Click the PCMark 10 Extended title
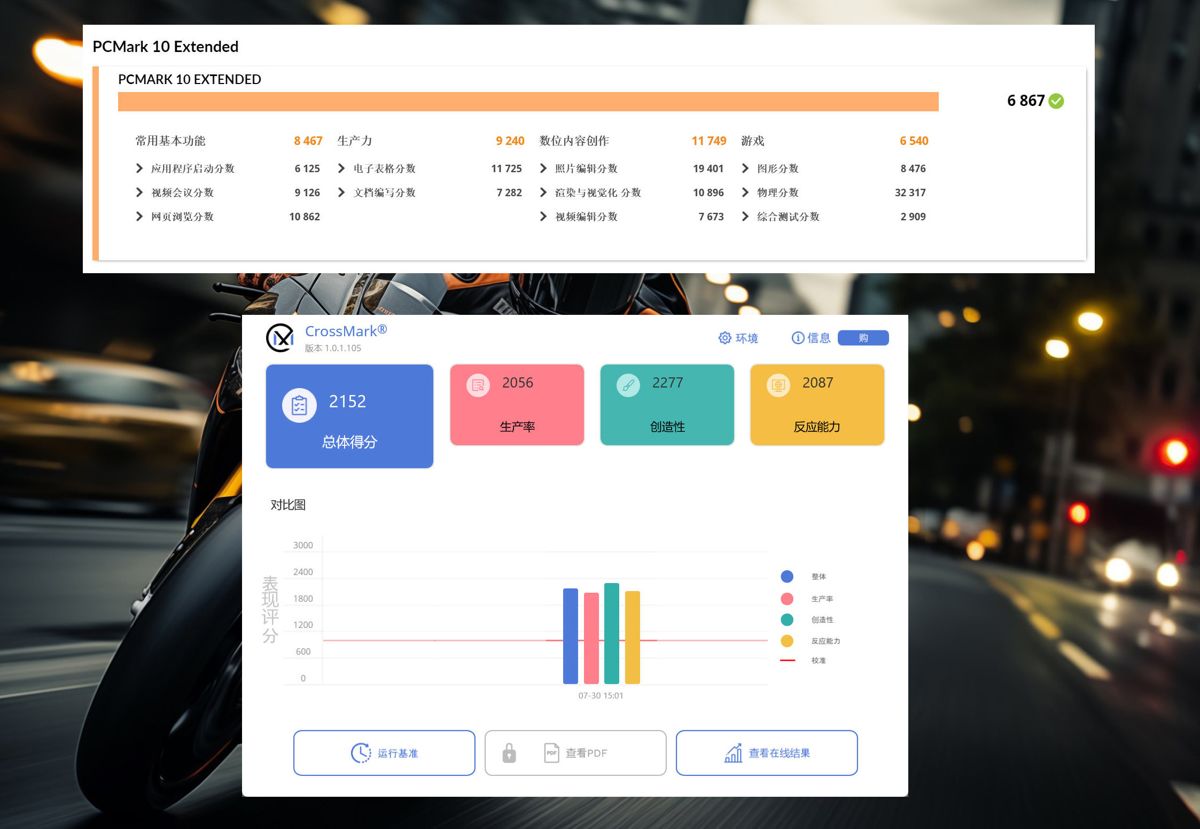Image resolution: width=1200 pixels, height=829 pixels. (x=165, y=47)
